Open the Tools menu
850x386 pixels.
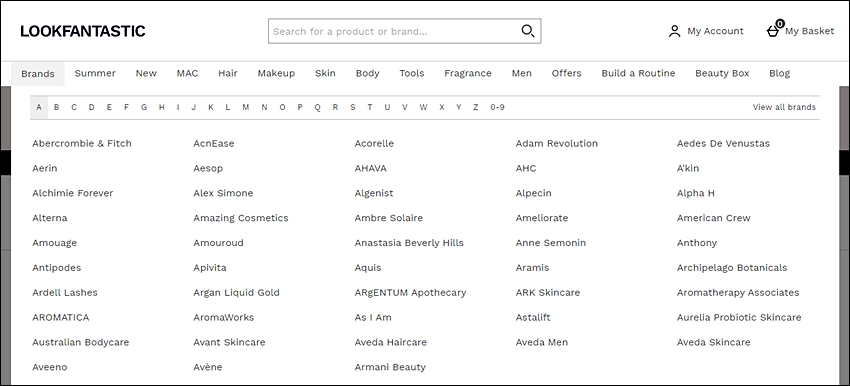tap(412, 73)
